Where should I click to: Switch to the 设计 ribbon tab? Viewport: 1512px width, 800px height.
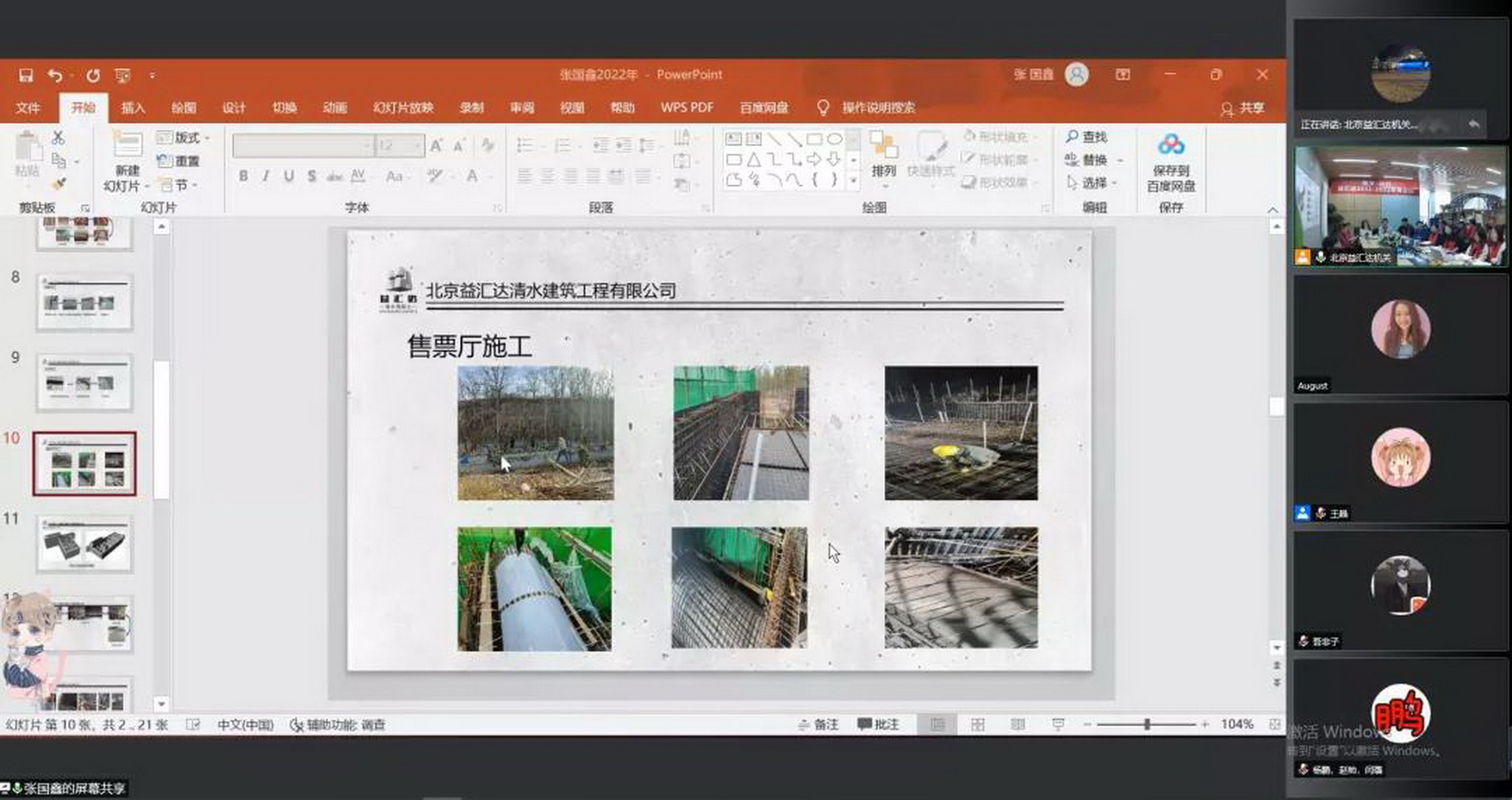(x=234, y=108)
